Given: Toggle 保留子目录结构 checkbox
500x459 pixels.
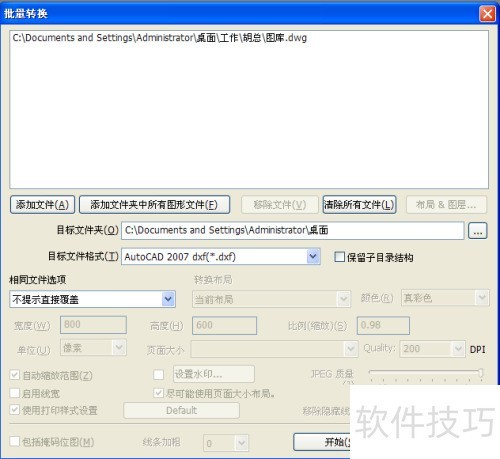Looking at the screenshot, I should click(339, 257).
